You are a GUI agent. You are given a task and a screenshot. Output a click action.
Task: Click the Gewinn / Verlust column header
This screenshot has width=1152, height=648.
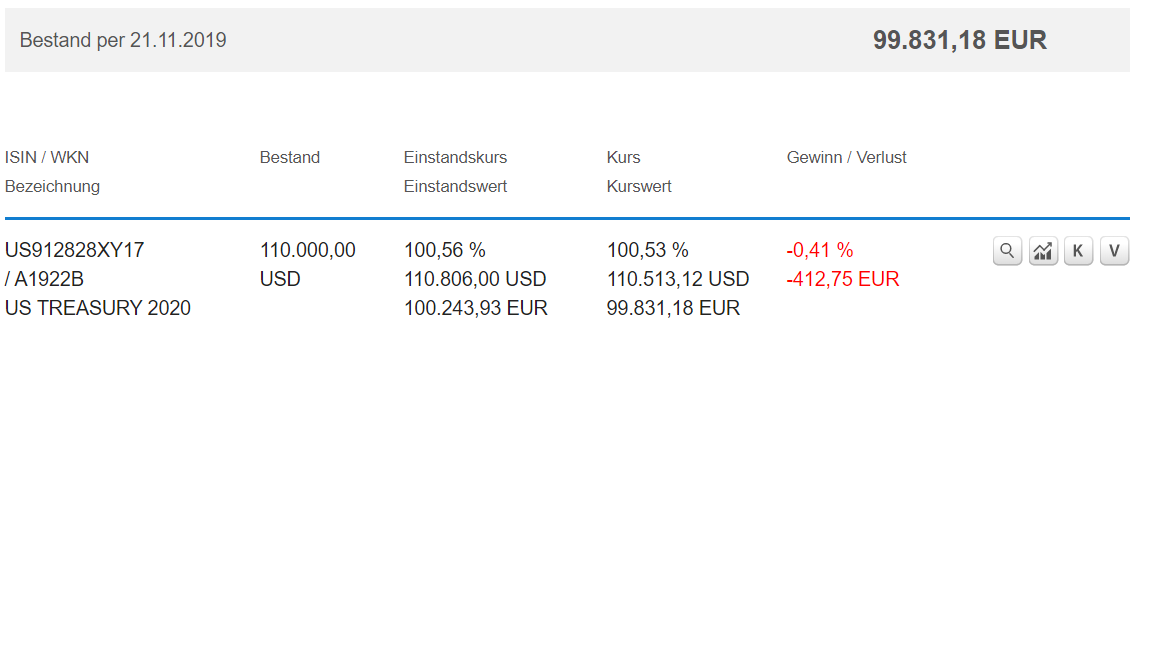pyautogui.click(x=846, y=157)
